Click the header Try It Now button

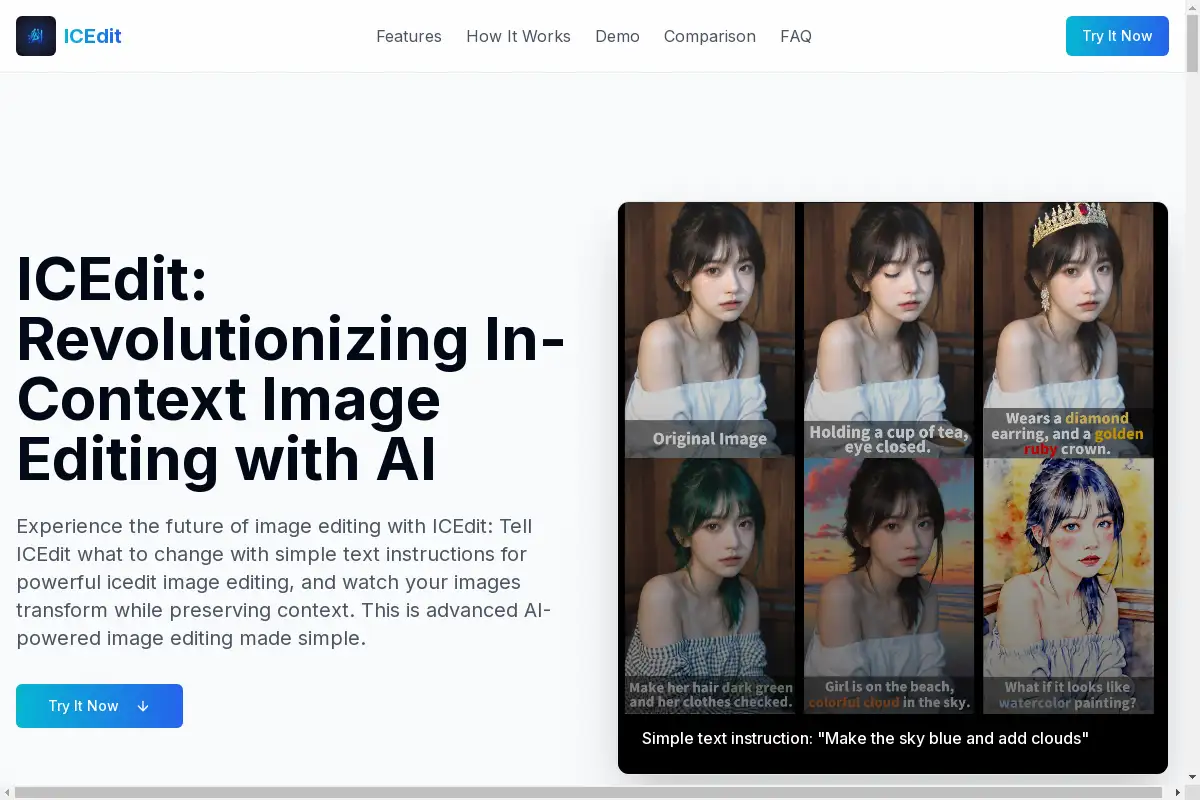click(1117, 36)
